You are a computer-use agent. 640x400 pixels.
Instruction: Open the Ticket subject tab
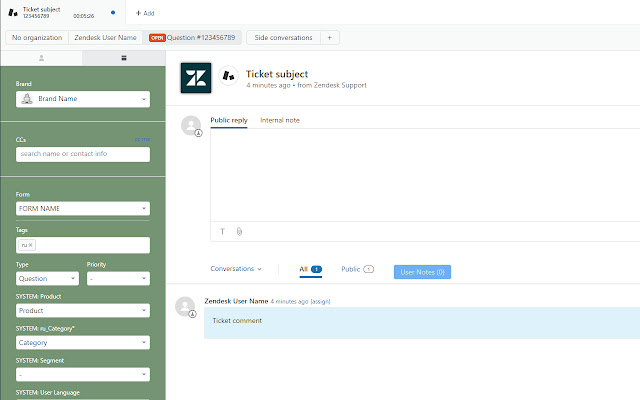(x=61, y=13)
